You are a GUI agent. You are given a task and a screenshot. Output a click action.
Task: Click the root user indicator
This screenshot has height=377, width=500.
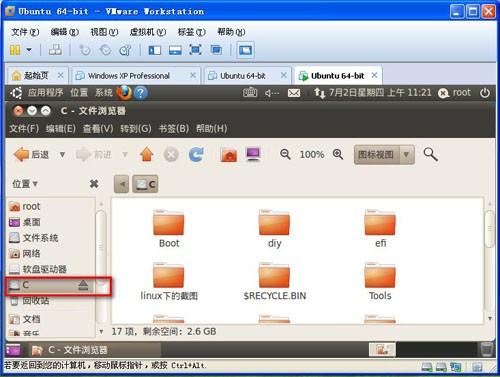[x=454, y=93]
